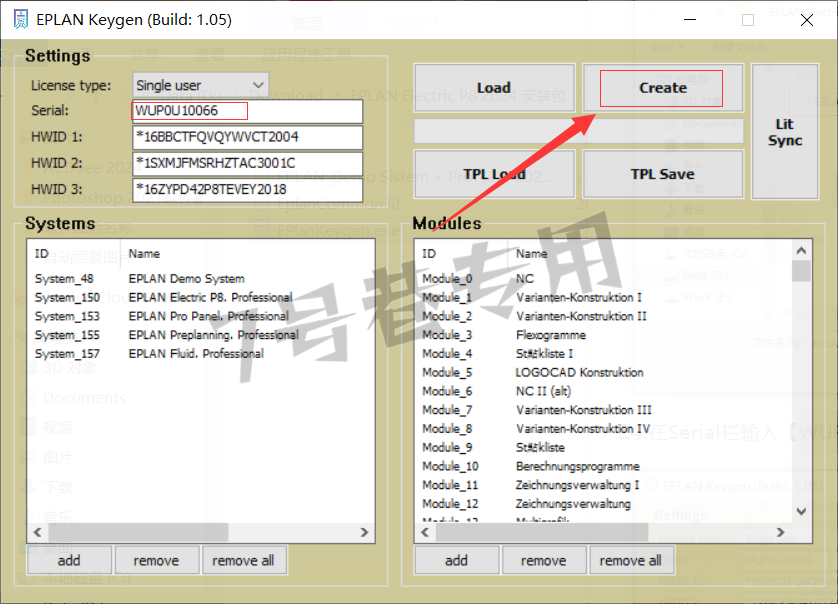Viewport: 838px width, 604px height.
Task: Click the EPLAN Keygen title bar icon
Action: (20, 20)
